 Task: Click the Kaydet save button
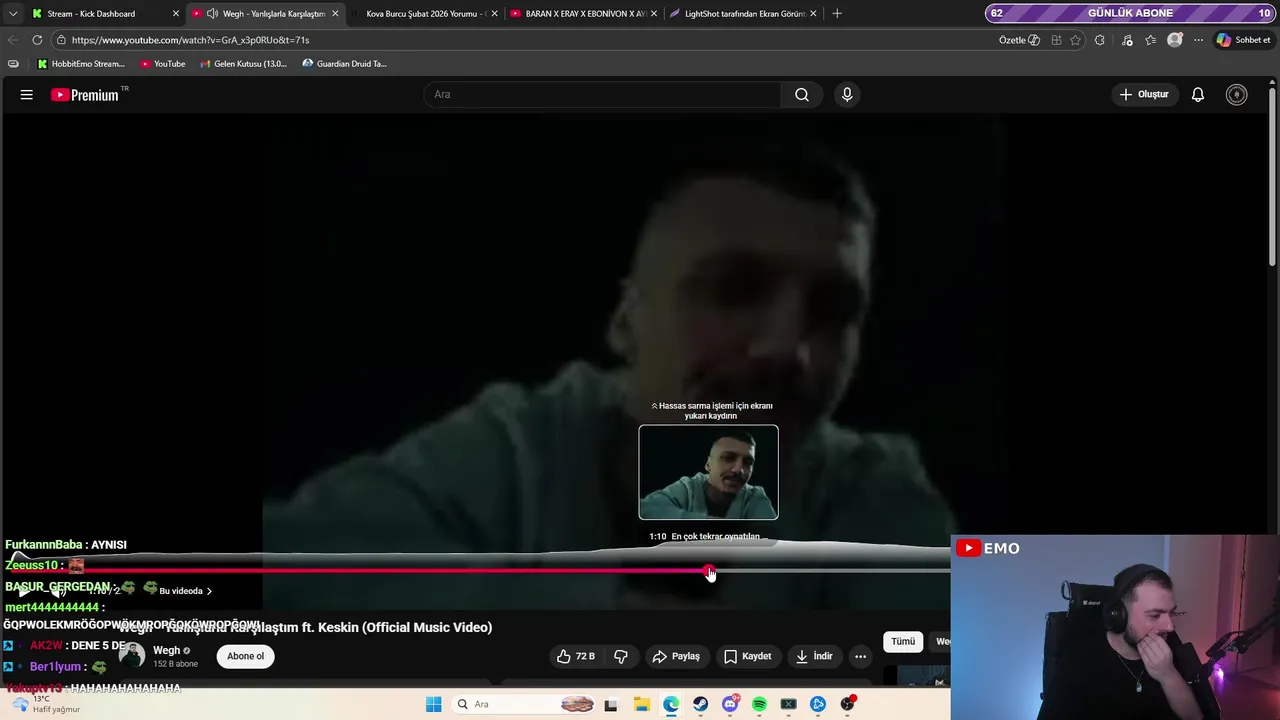point(747,656)
